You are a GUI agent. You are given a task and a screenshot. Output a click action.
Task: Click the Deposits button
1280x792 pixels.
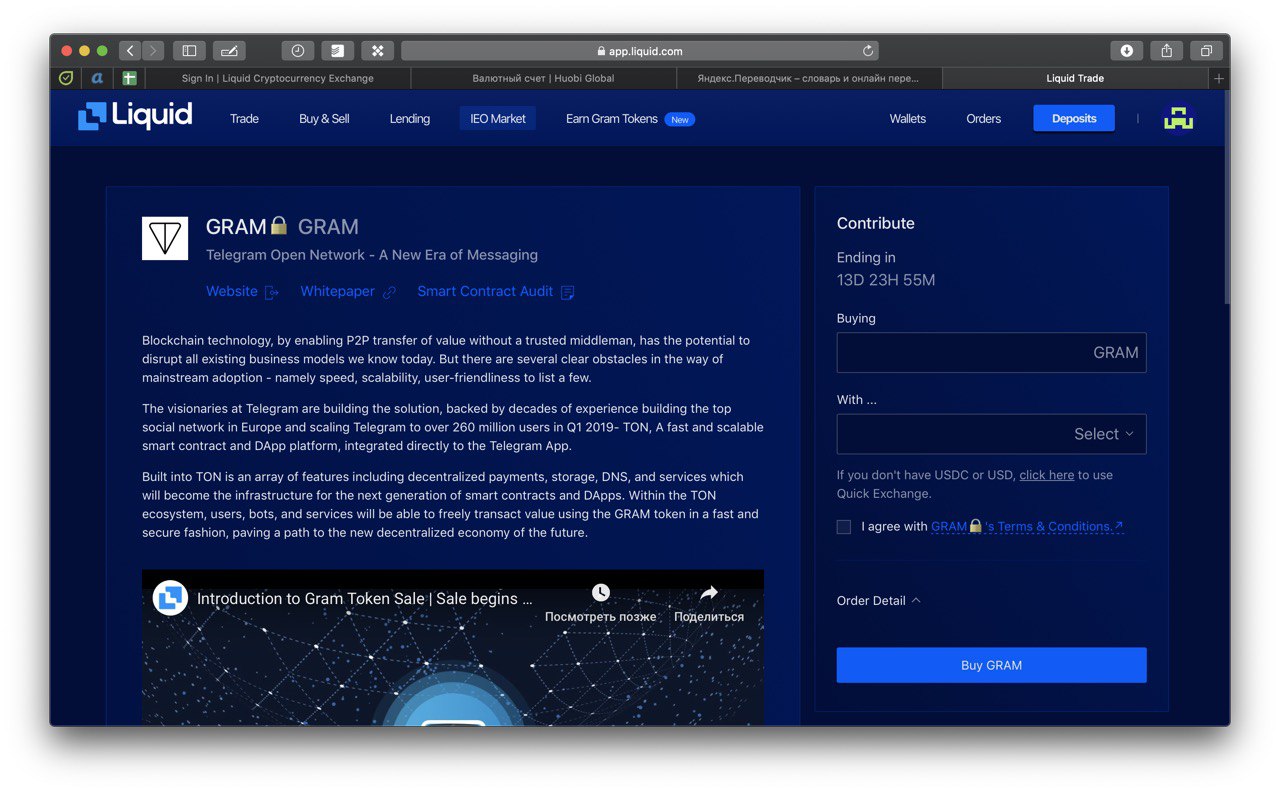(x=1074, y=118)
